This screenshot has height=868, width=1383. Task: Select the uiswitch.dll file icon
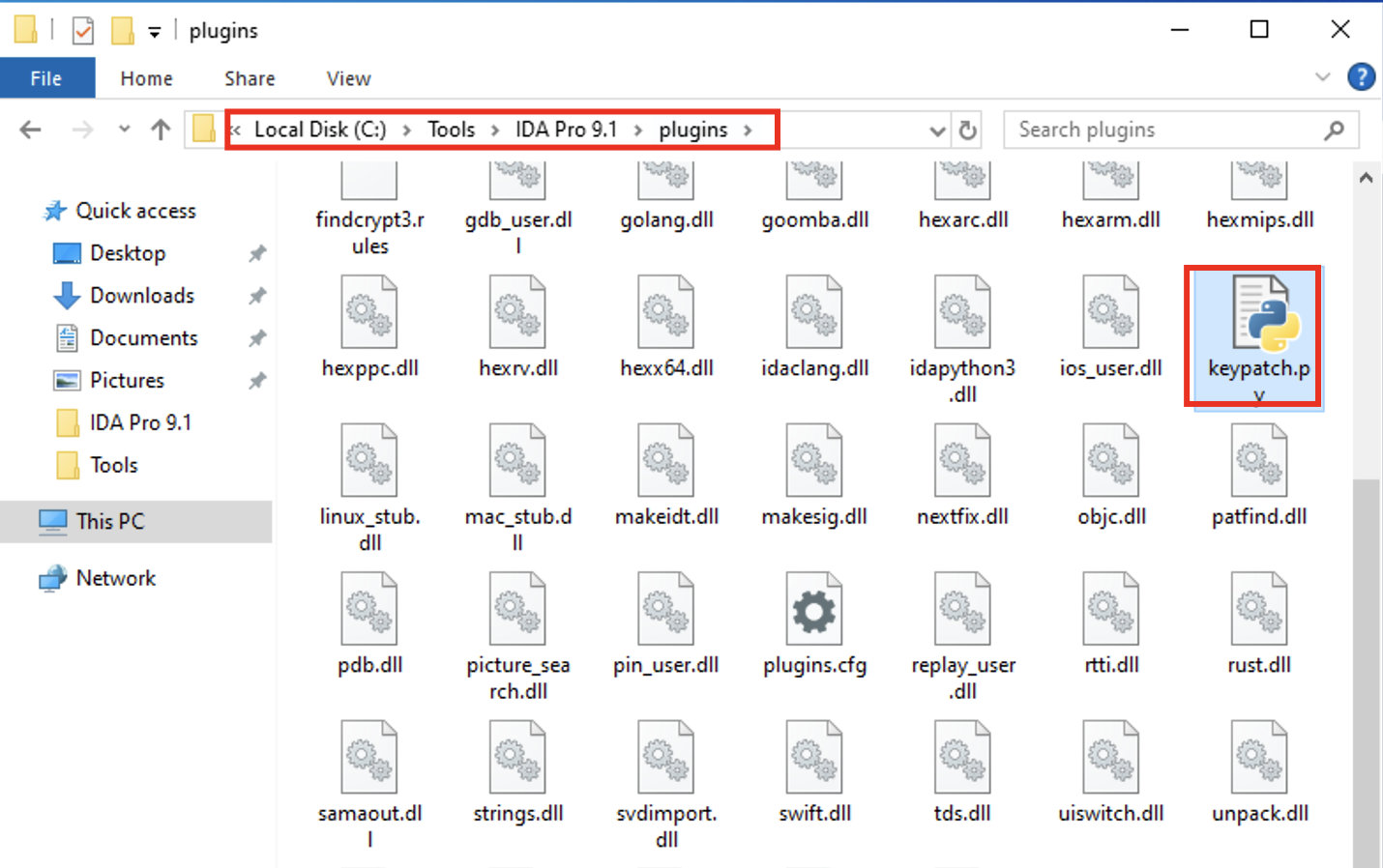[1110, 757]
